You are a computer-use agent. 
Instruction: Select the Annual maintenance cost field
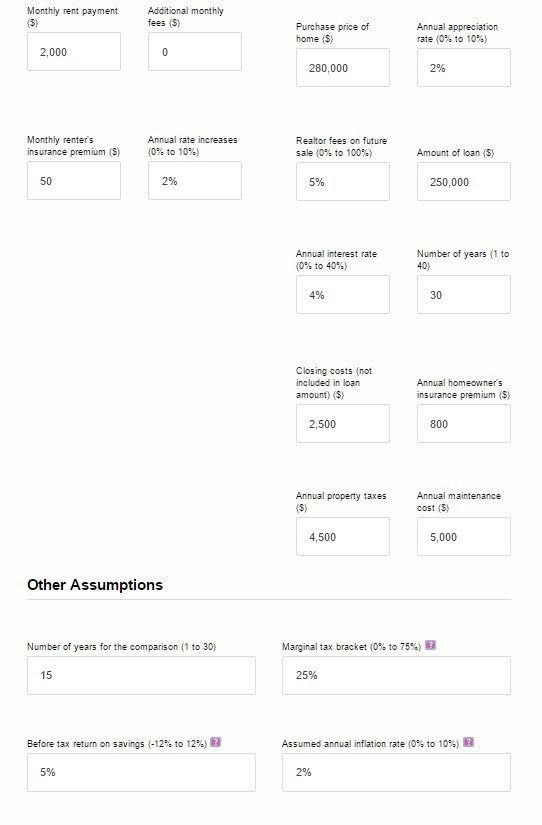[464, 537]
